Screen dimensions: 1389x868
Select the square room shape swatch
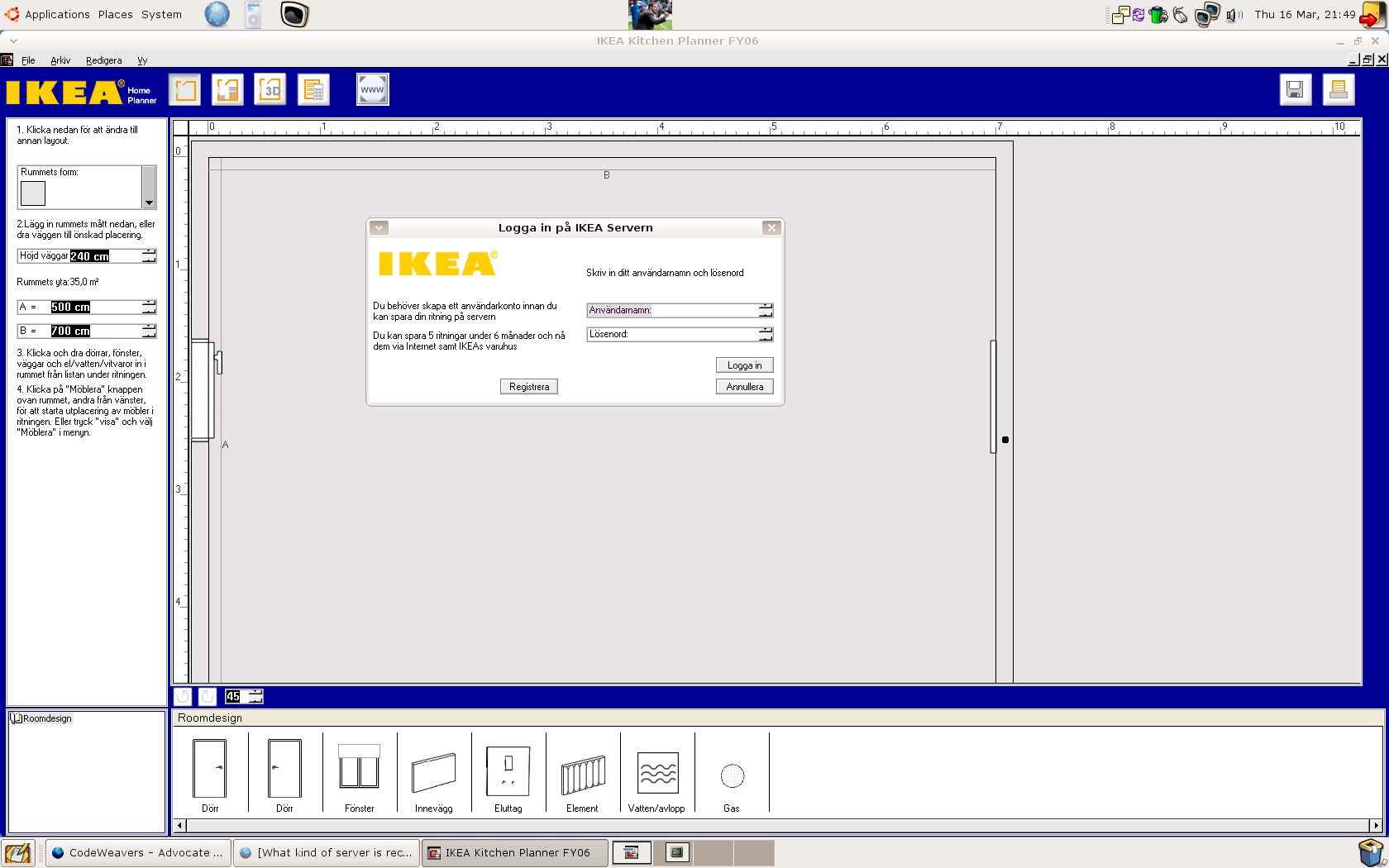tap(33, 193)
